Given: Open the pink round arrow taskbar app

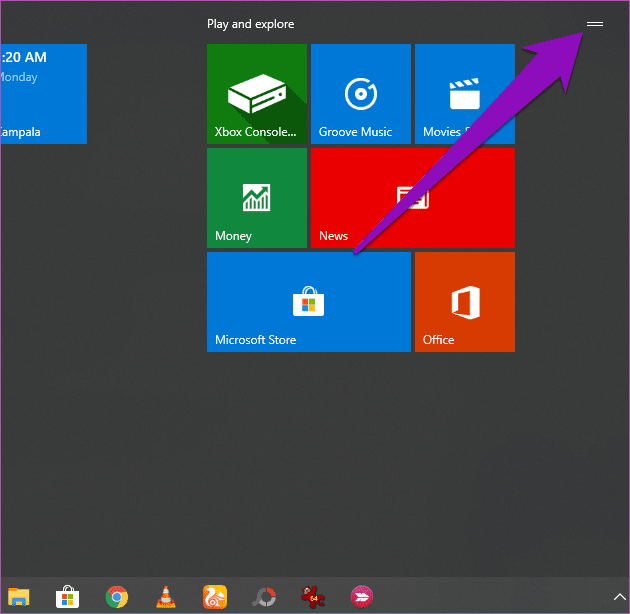Looking at the screenshot, I should click(362, 597).
